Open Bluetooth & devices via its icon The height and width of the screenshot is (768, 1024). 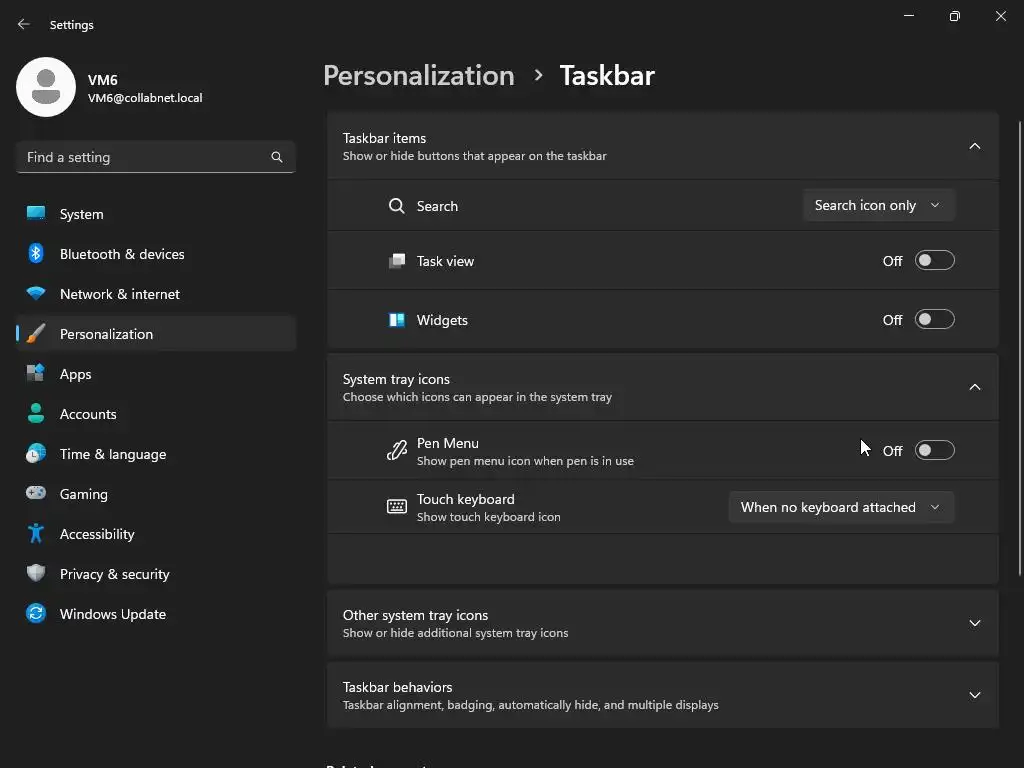click(36, 254)
